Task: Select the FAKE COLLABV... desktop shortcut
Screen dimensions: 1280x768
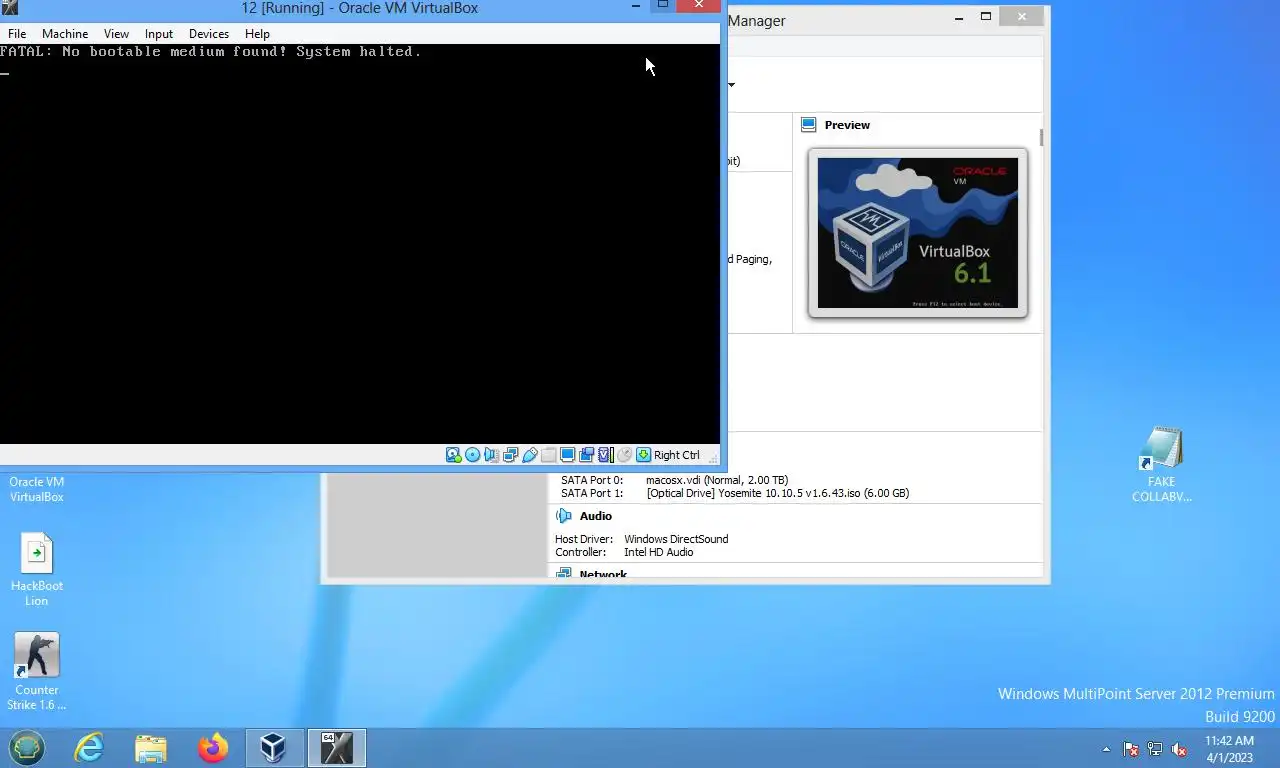Action: point(1161,464)
